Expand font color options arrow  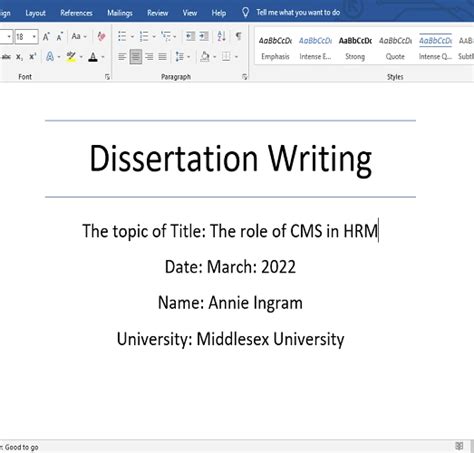click(x=103, y=57)
